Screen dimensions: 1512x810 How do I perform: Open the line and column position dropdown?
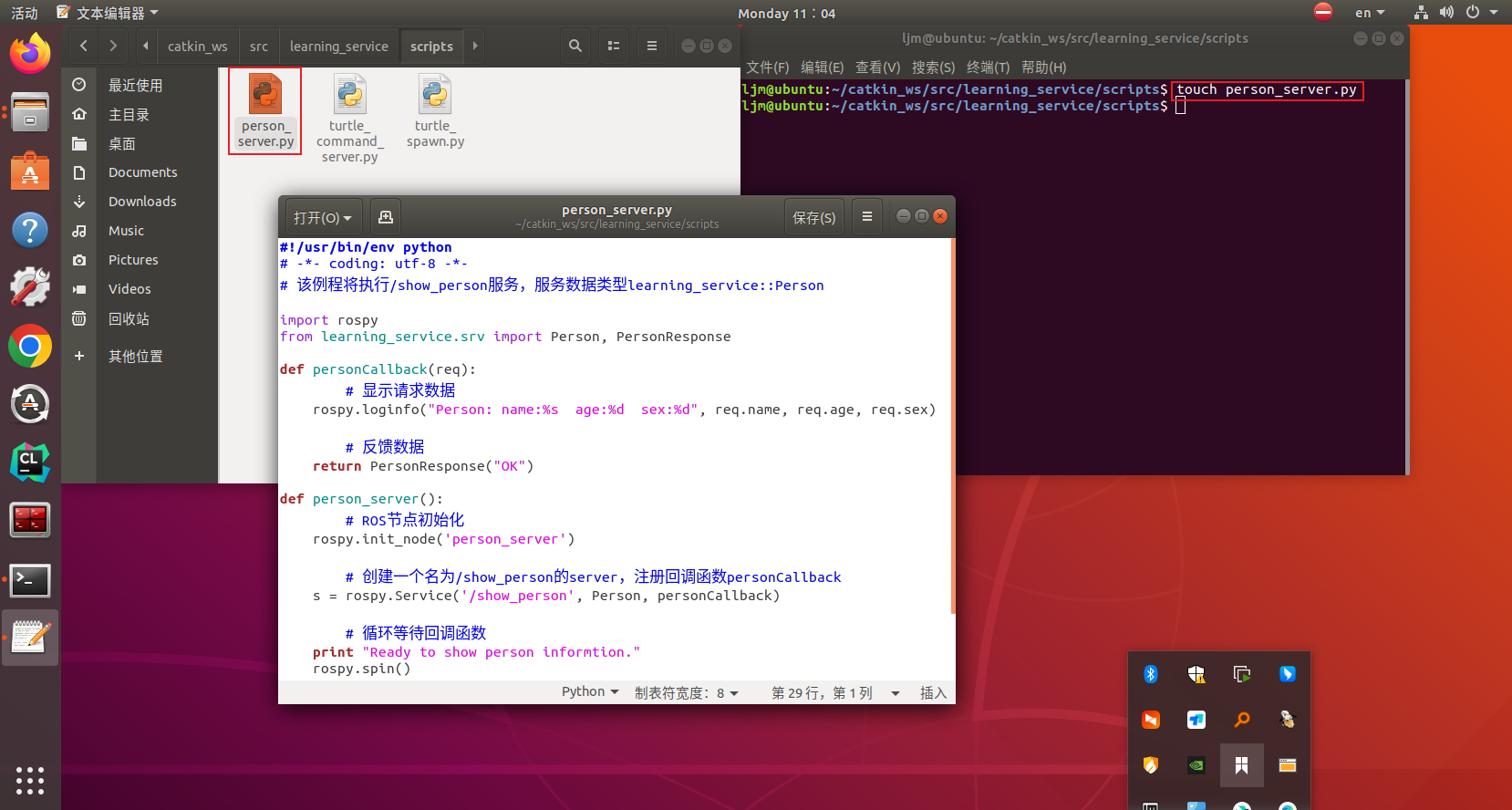tap(835, 693)
